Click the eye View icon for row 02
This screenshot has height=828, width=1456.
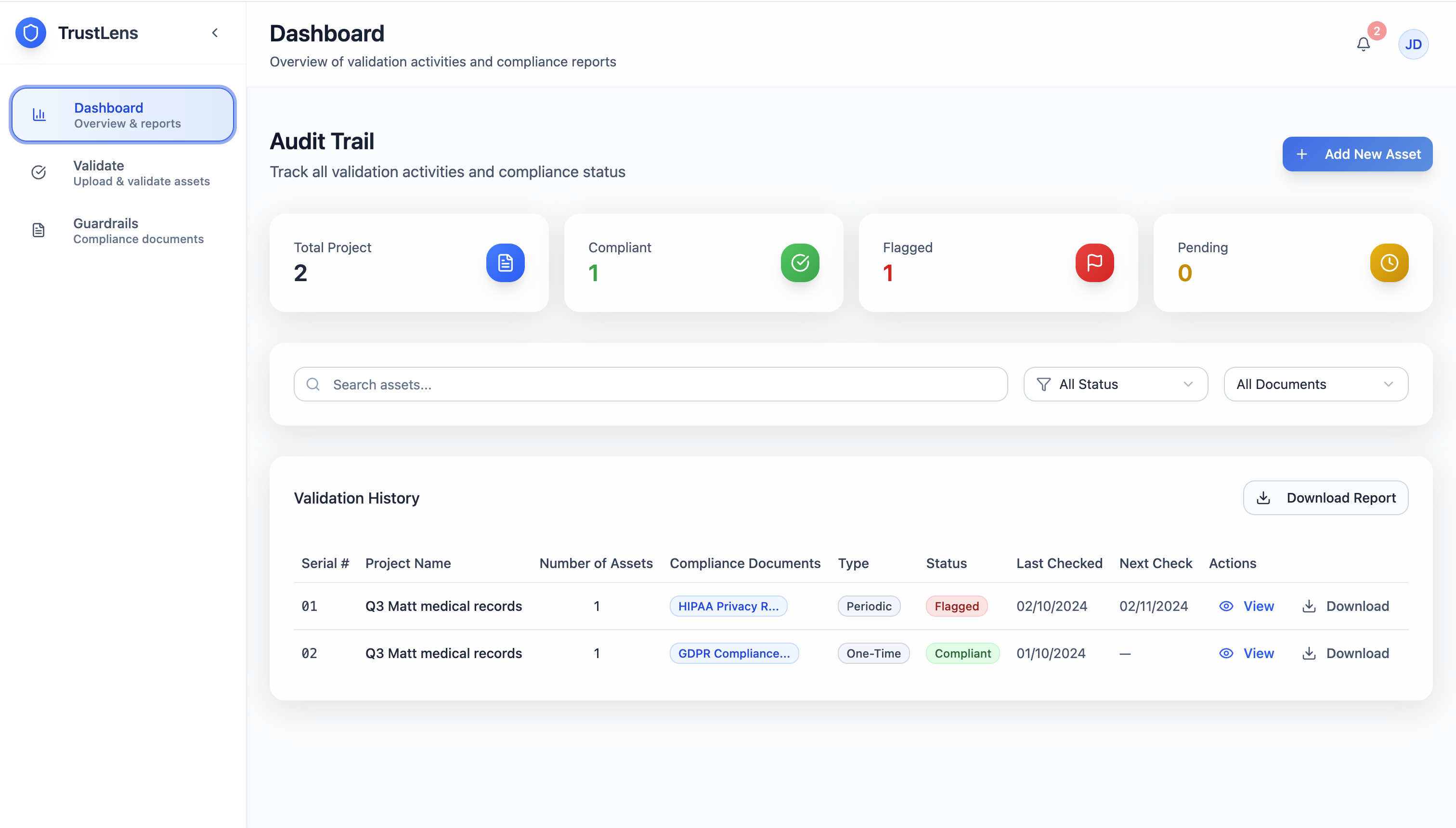click(1226, 653)
